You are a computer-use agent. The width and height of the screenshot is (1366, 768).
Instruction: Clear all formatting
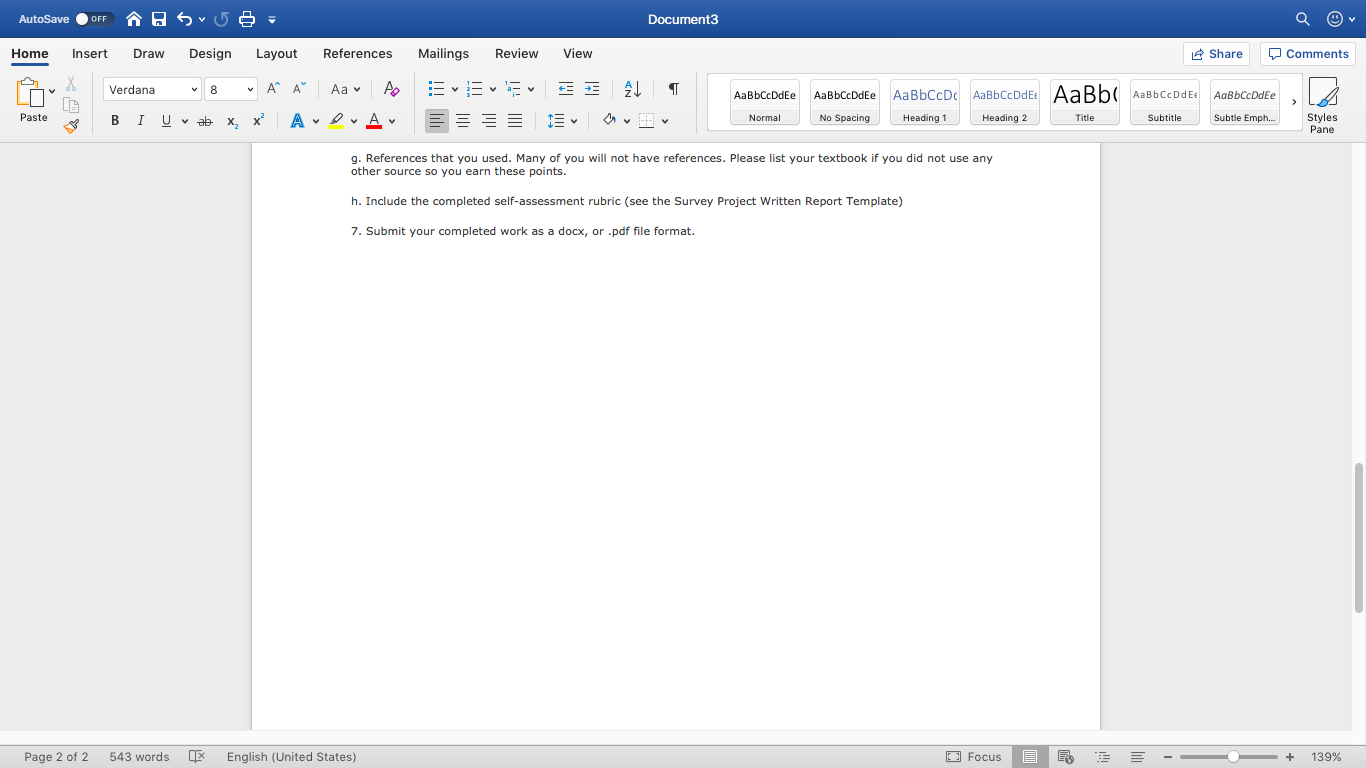pyautogui.click(x=392, y=89)
